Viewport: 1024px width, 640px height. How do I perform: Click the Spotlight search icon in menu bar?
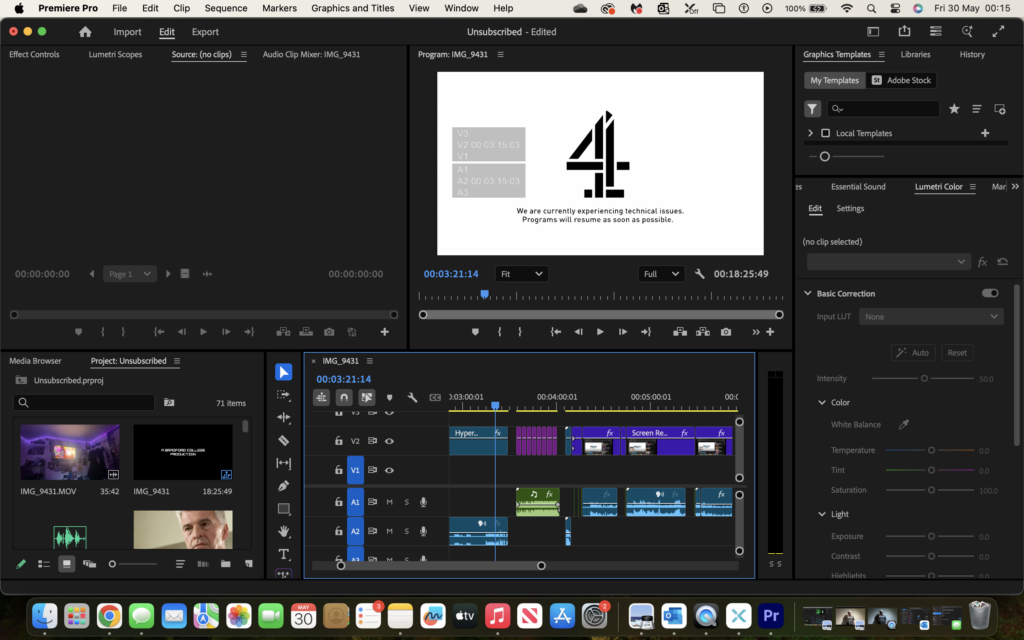click(871, 8)
